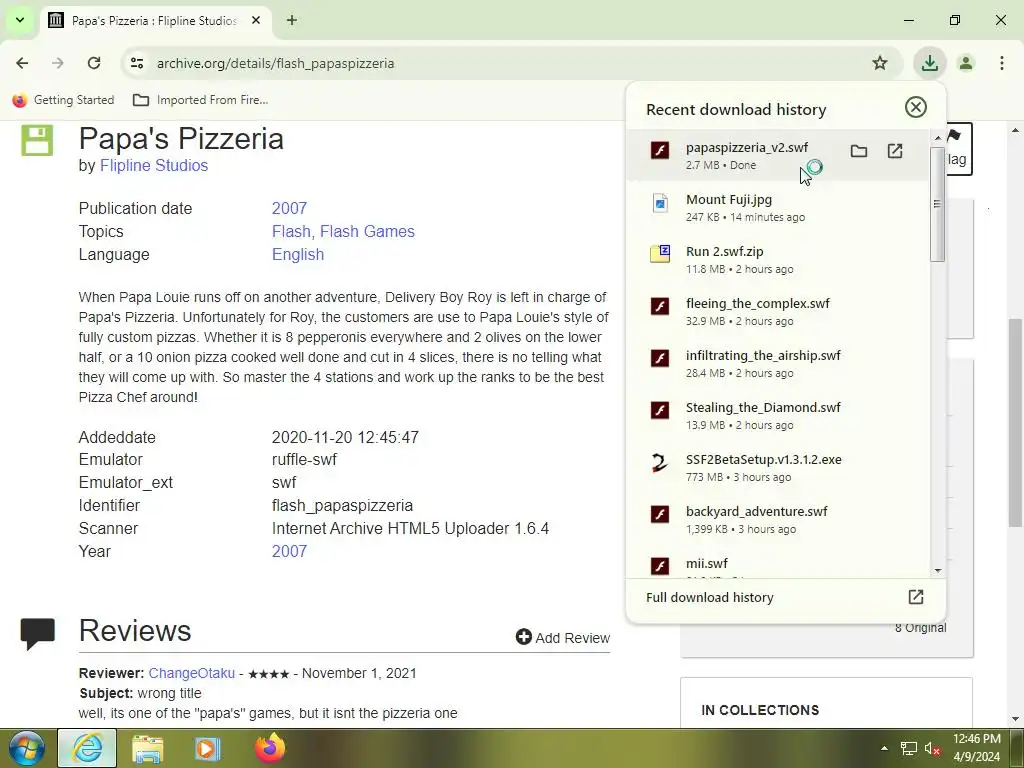Viewport: 1024px width, 768px height.
Task: Open Full download history
Action: click(x=786, y=597)
